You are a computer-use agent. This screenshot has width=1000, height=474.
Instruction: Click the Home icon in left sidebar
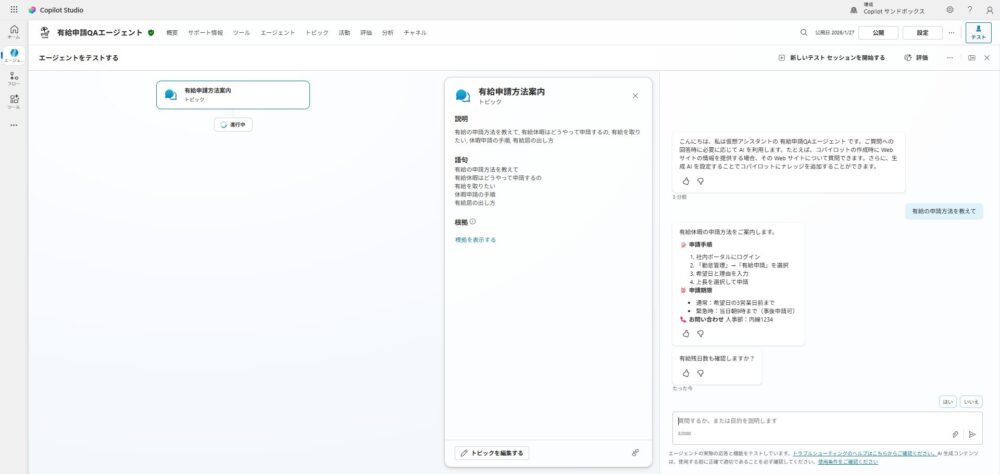point(14,31)
